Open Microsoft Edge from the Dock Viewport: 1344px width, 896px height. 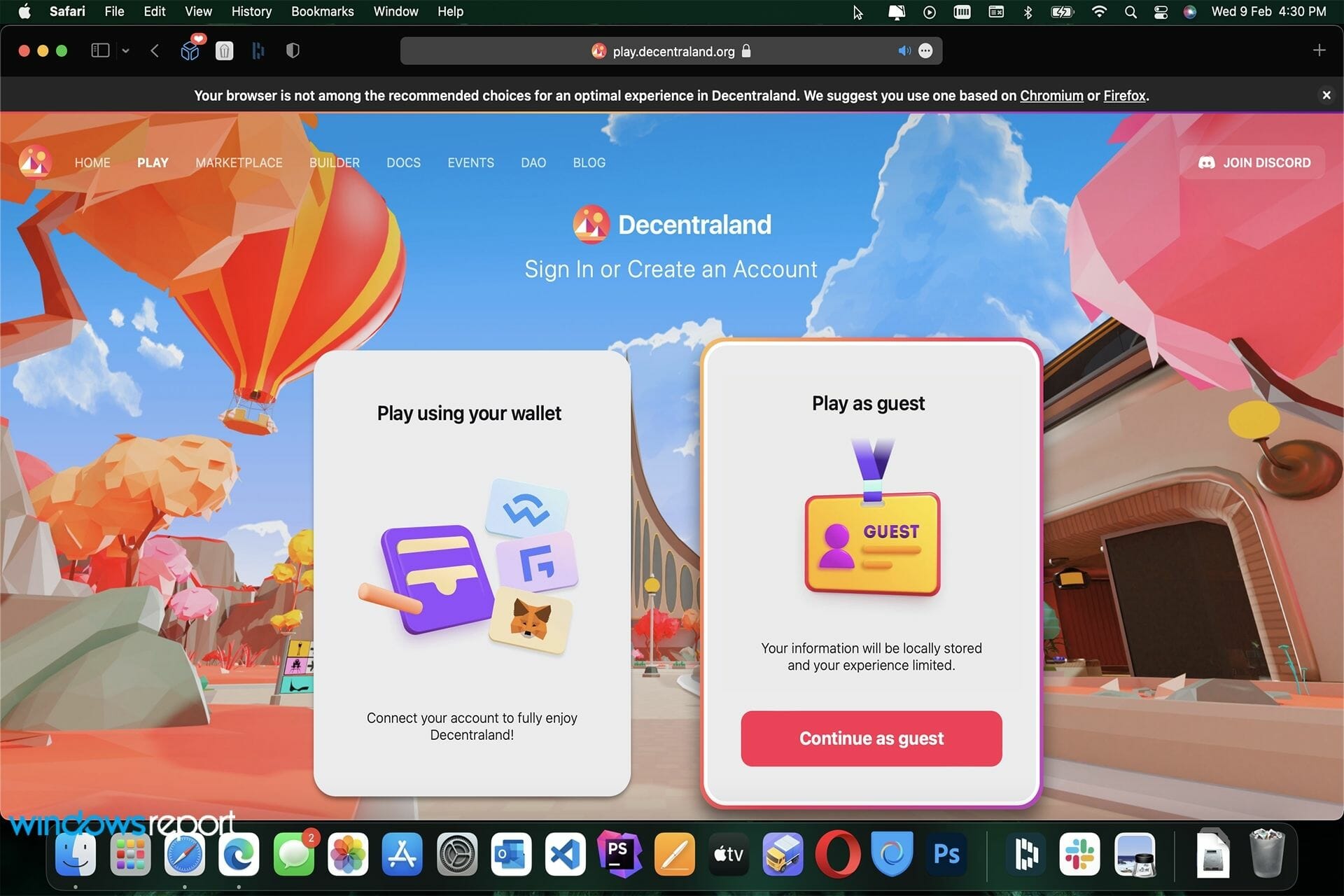coord(239,854)
